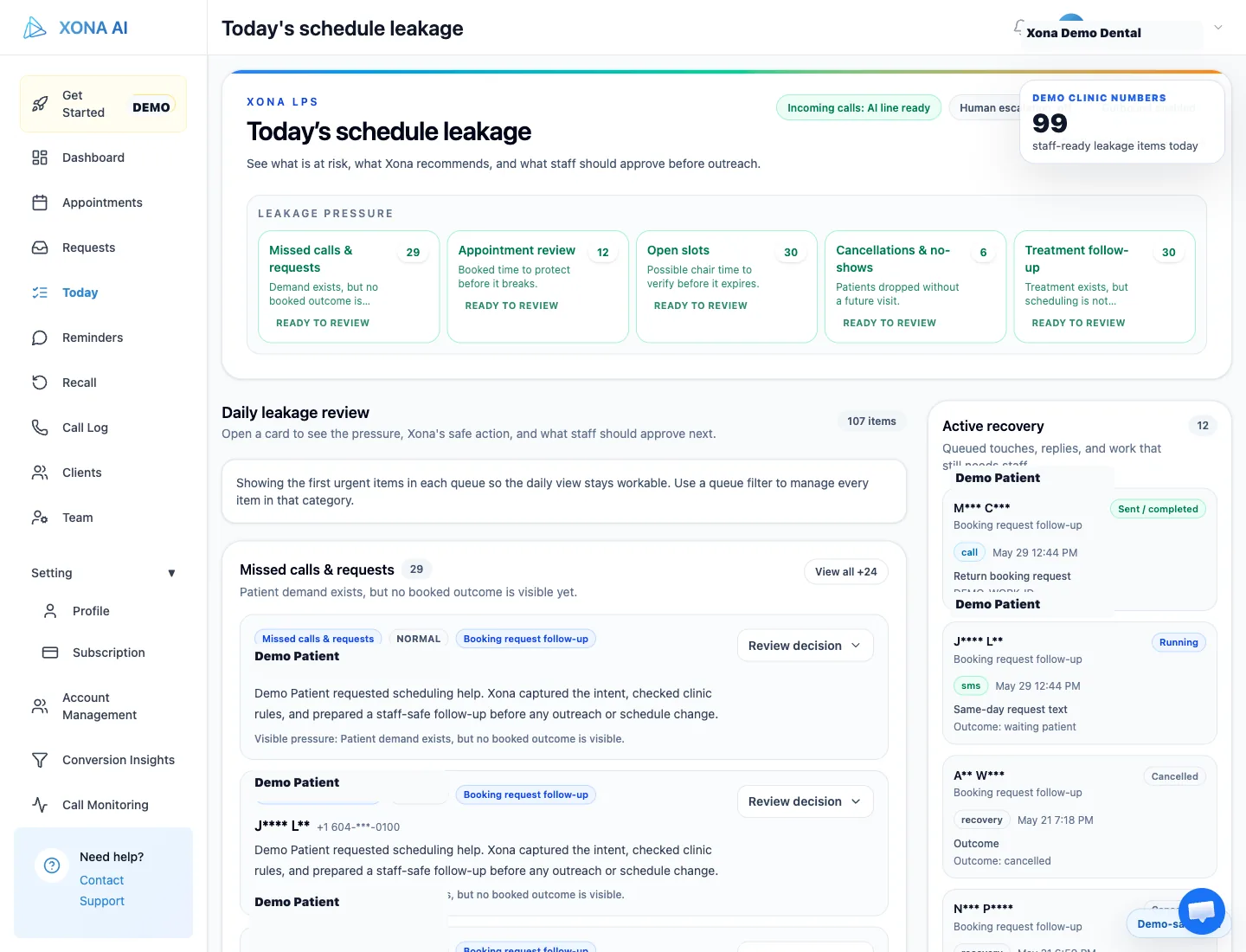Image resolution: width=1246 pixels, height=952 pixels.
Task: Open first Review decision dropdown
Action: click(x=805, y=646)
